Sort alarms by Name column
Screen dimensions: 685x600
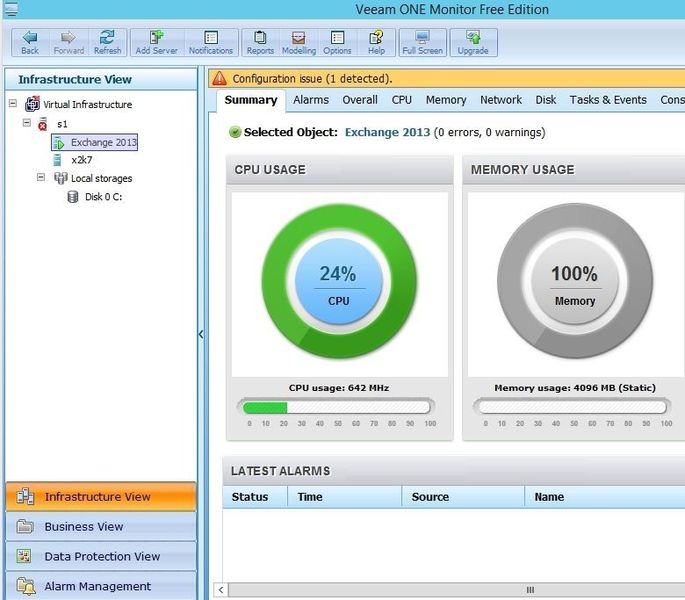605,497
